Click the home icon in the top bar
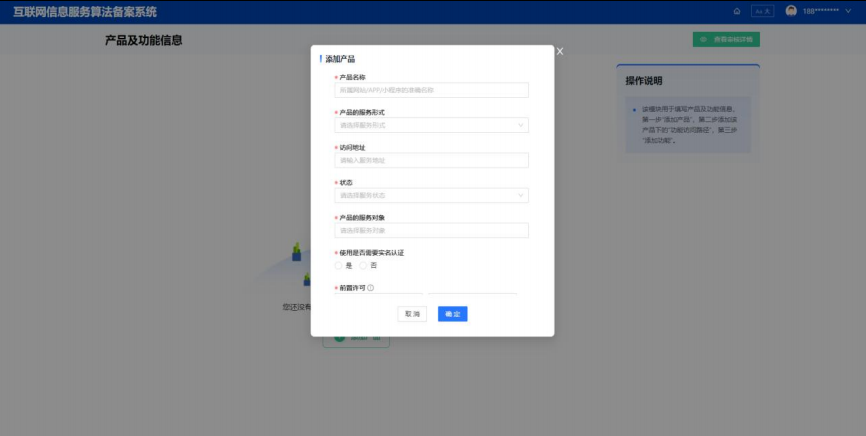Screen dimensions: 866x436 [x=737, y=11]
